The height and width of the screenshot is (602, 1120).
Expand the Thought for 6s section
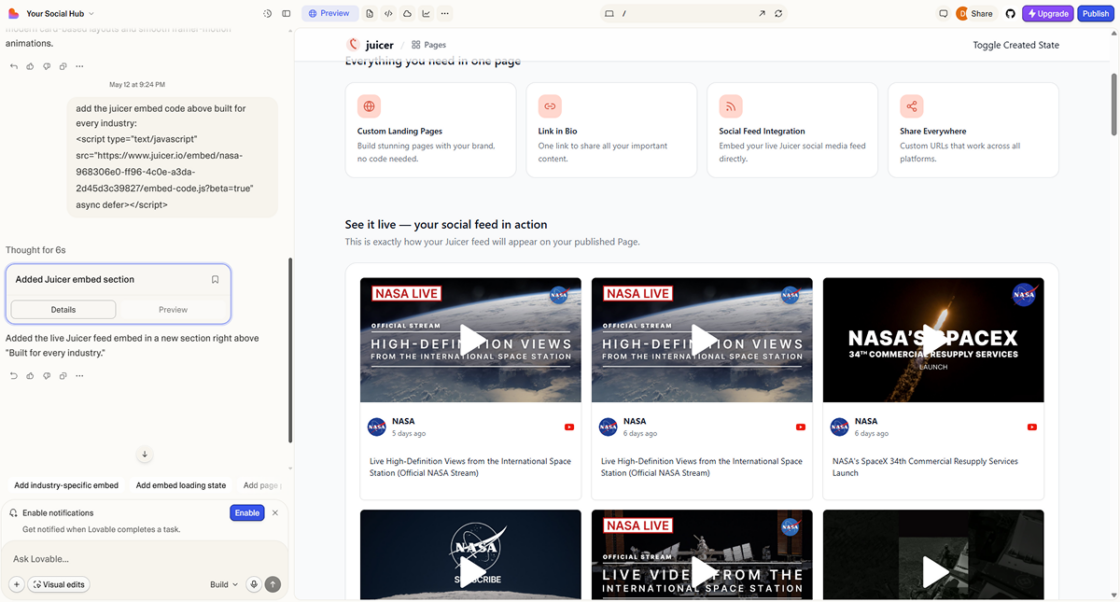tap(36, 250)
